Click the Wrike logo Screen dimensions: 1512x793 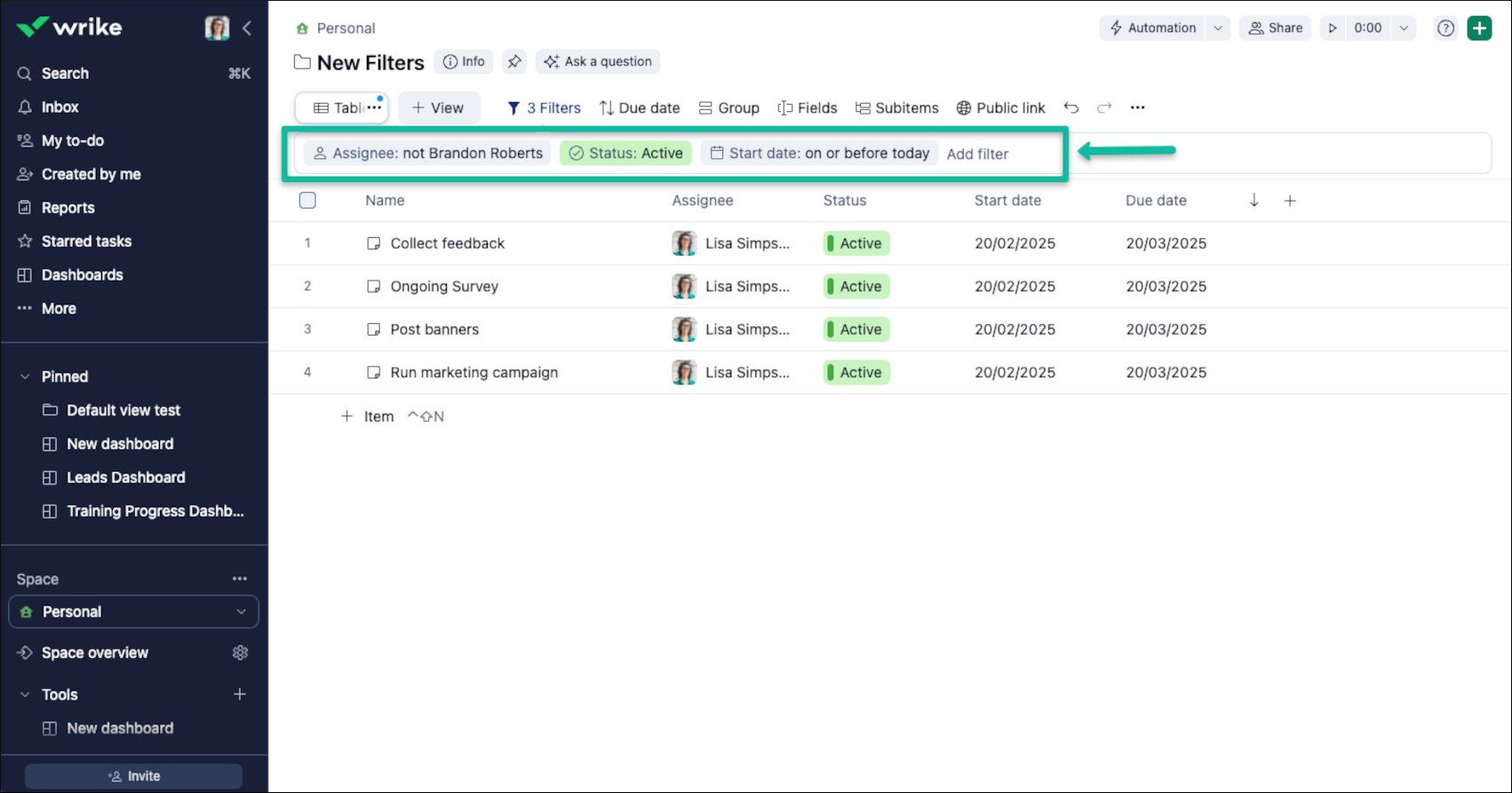pyautogui.click(x=69, y=27)
